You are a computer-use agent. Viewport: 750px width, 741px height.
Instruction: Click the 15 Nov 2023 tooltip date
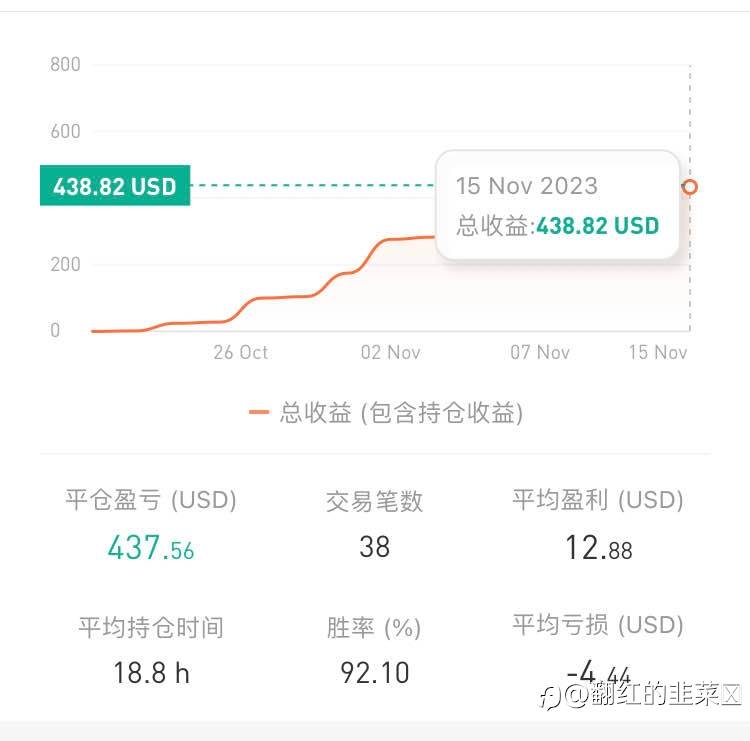(526, 186)
